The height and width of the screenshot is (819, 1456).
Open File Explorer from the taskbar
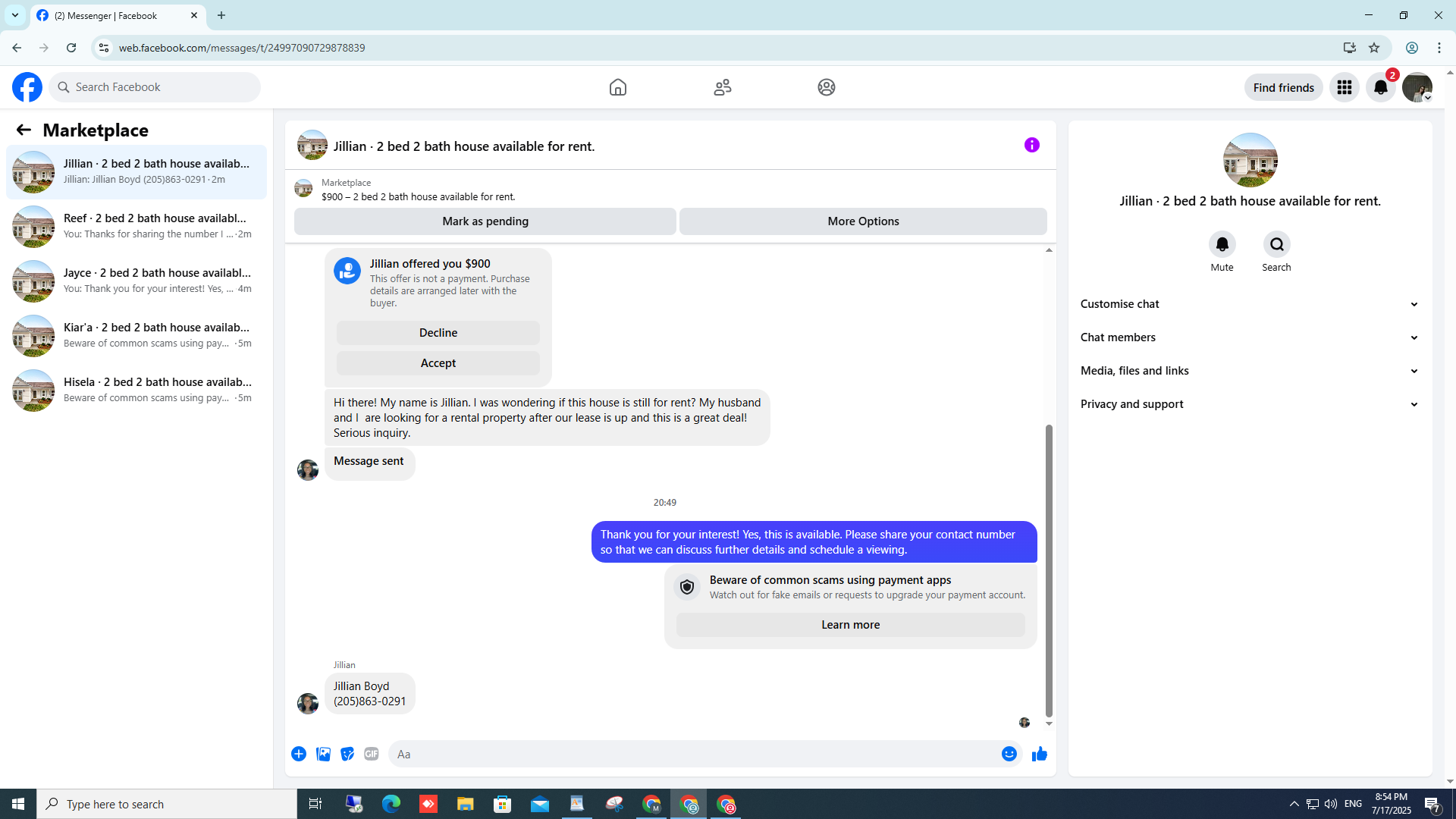tap(466, 804)
